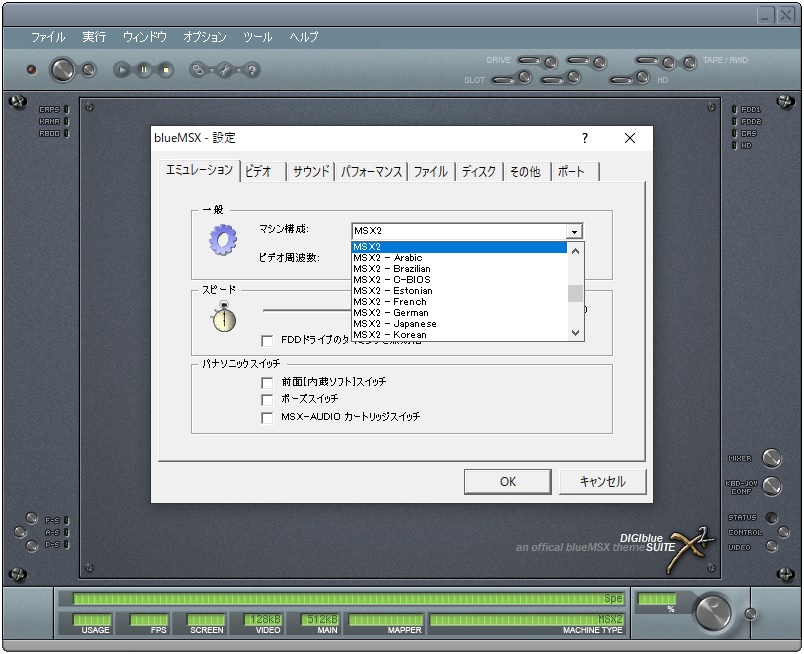Open the パフォーマンス tab

click(371, 171)
